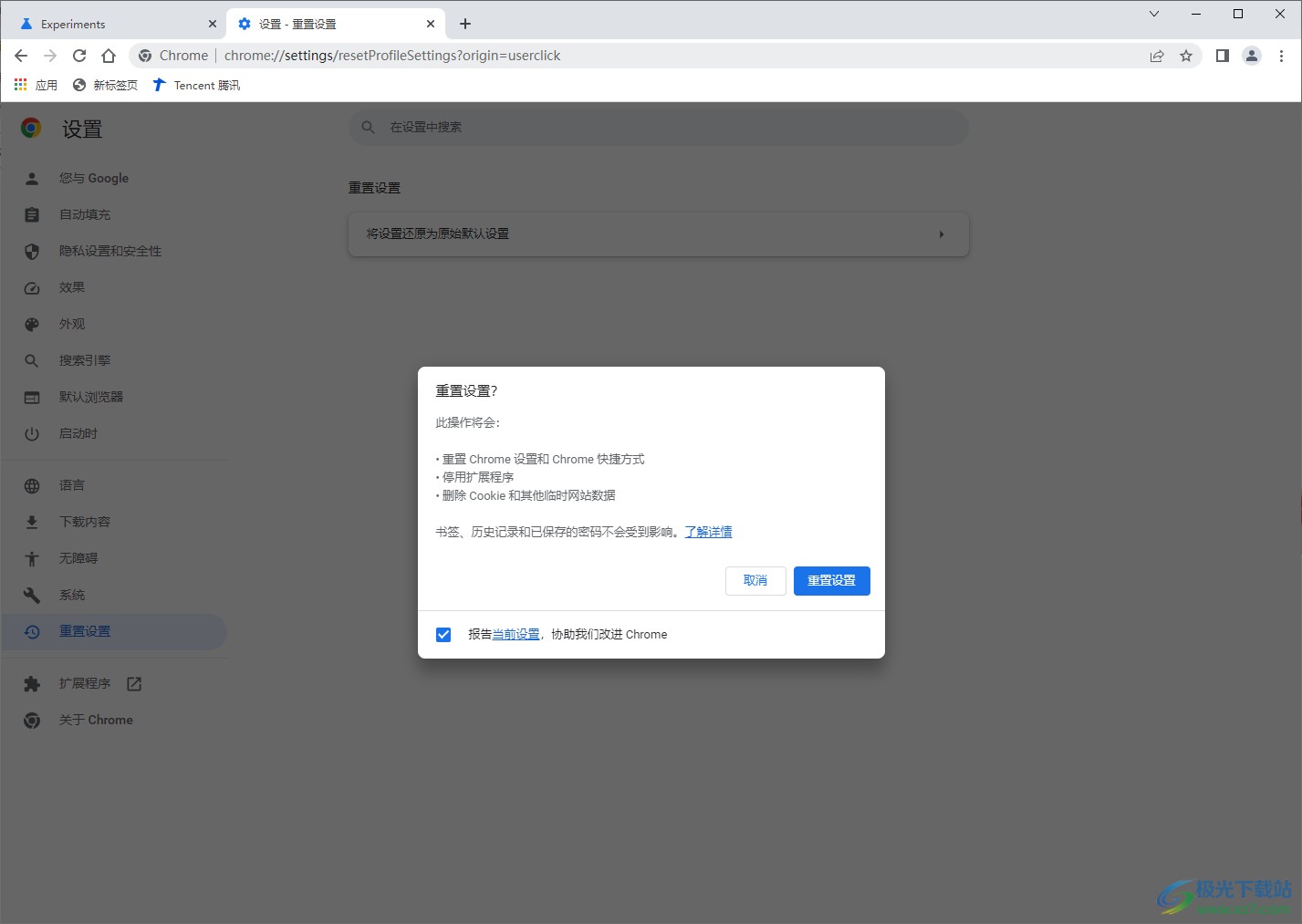Share this page icon in address bar
Screen dimensions: 1302x924
(1157, 56)
